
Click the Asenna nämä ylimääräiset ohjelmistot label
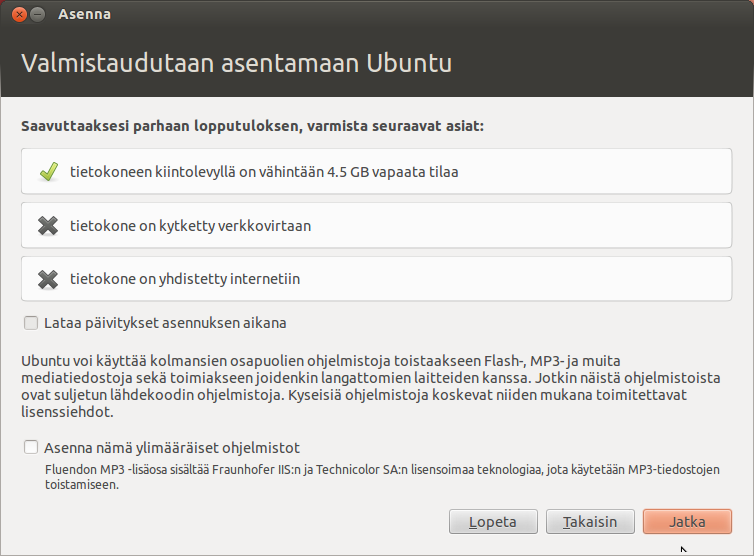coord(172,448)
